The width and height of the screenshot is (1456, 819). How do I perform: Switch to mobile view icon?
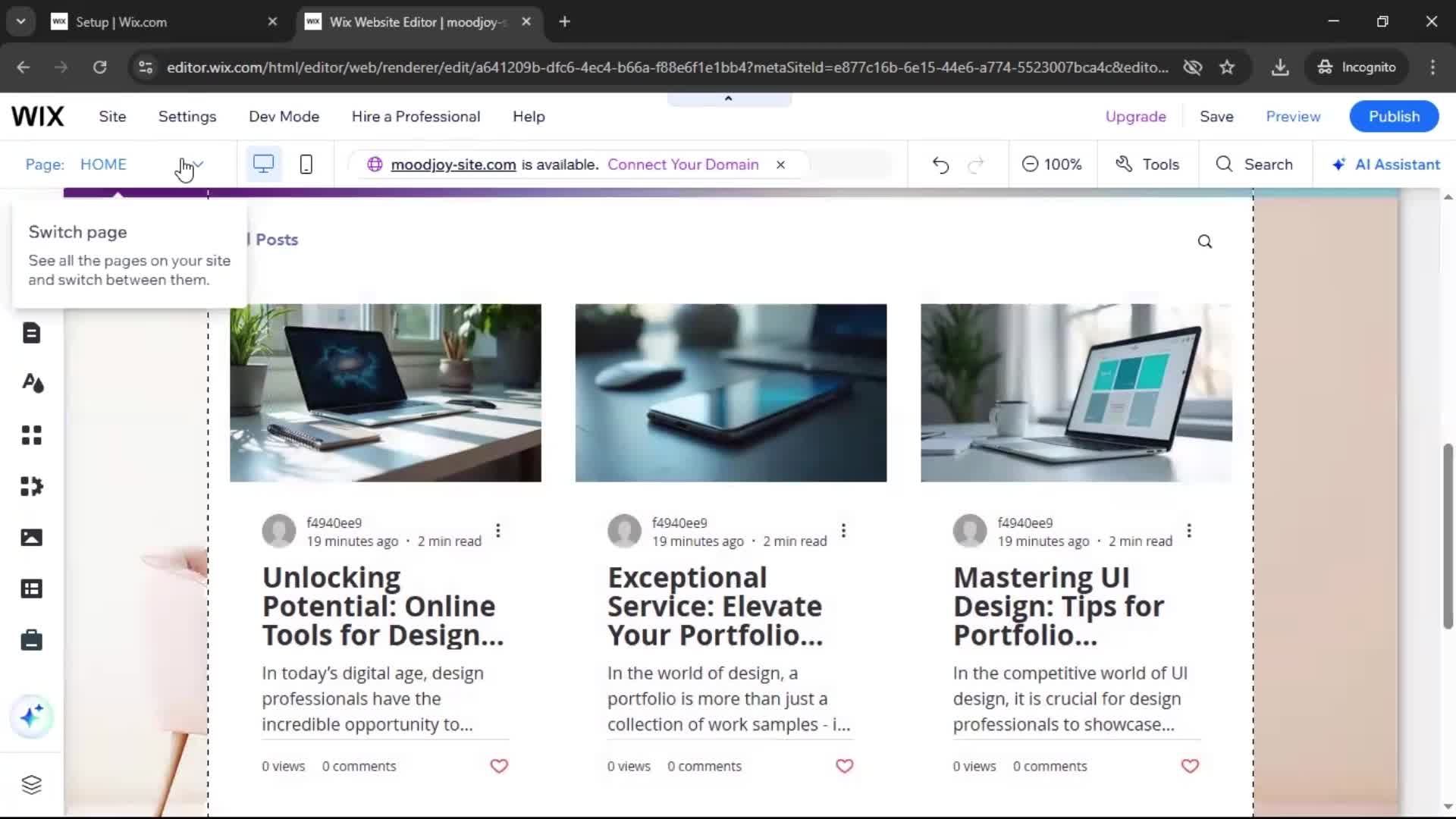306,165
